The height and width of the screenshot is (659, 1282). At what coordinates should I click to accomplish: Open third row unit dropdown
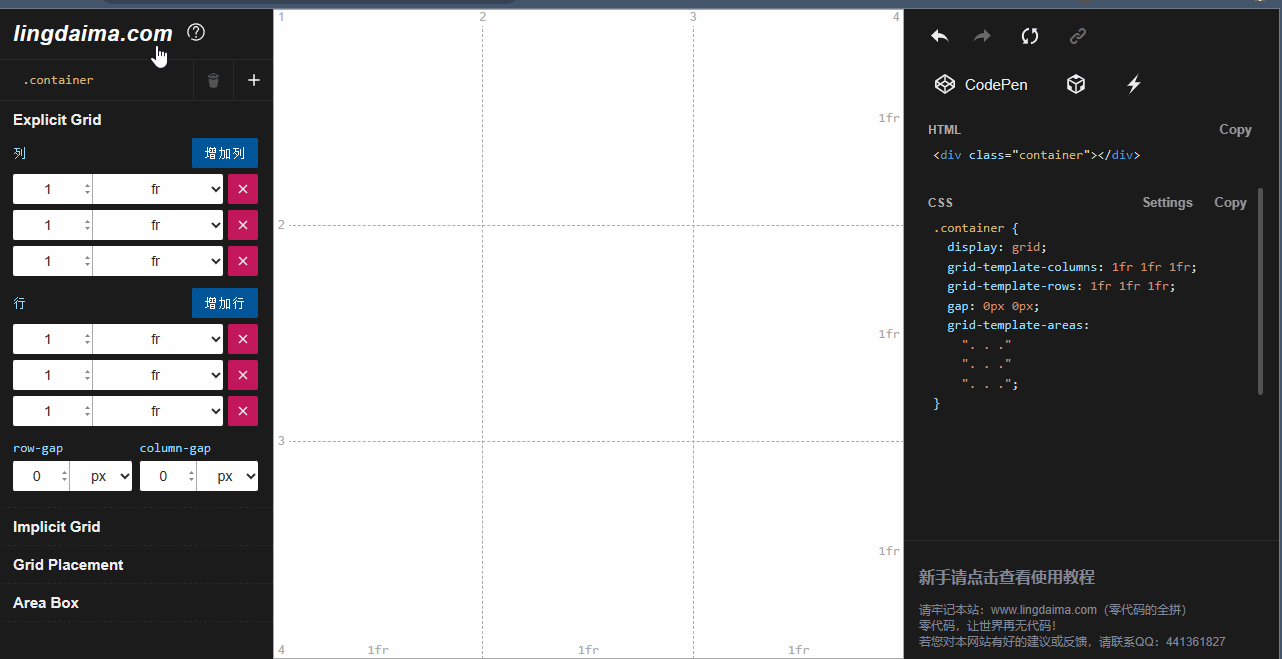tap(158, 411)
